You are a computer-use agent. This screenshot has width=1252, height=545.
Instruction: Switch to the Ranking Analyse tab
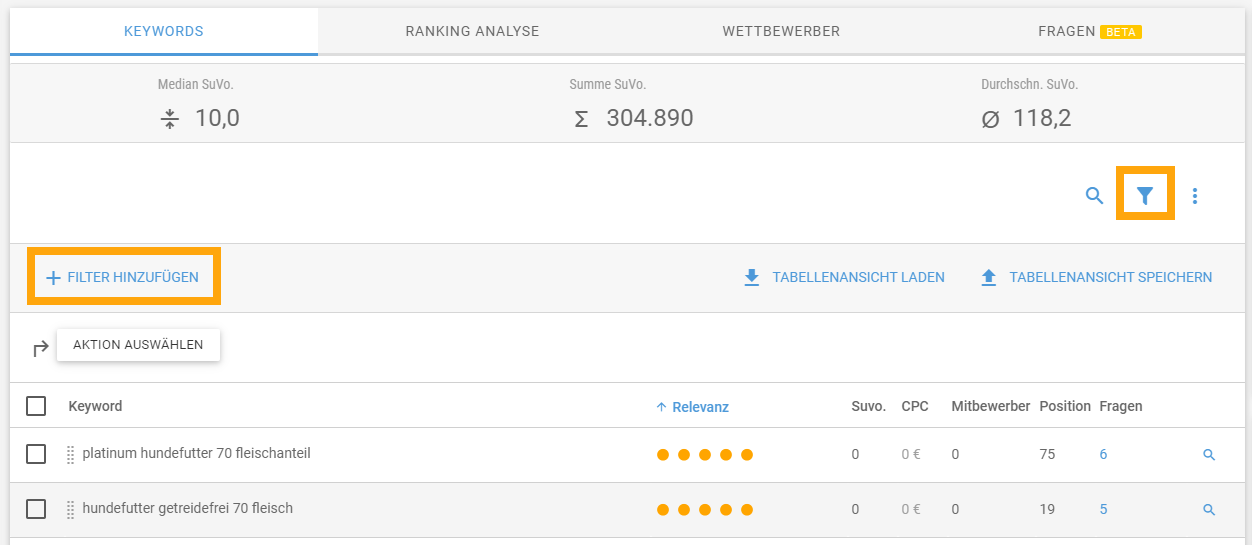472,31
